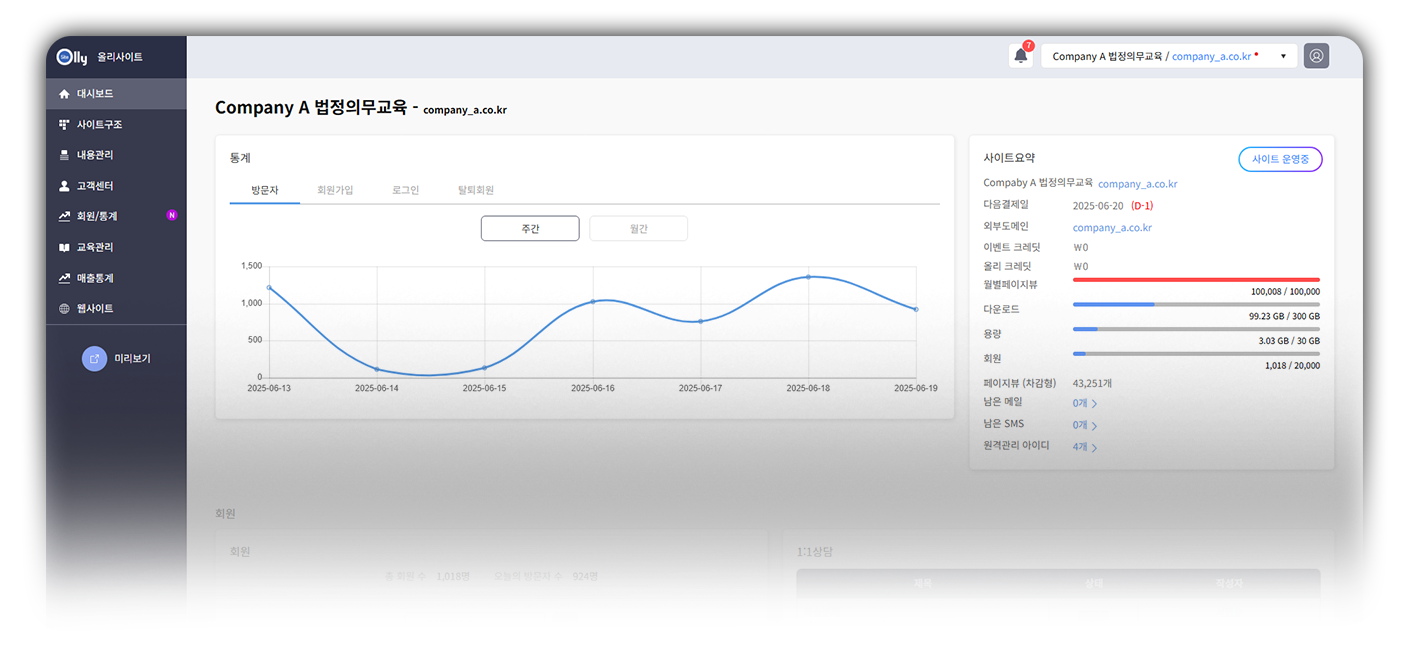Click the 교육관리 book icon
The width and height of the screenshot is (1410, 655).
[x=65, y=247]
